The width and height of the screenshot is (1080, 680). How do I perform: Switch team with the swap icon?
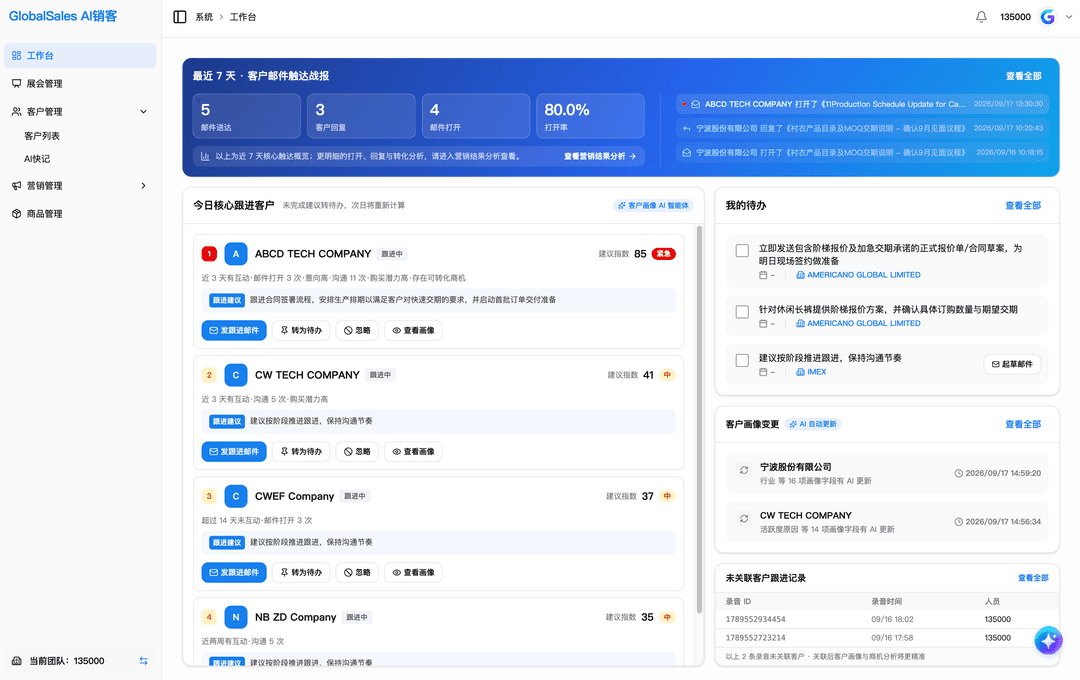click(x=143, y=661)
